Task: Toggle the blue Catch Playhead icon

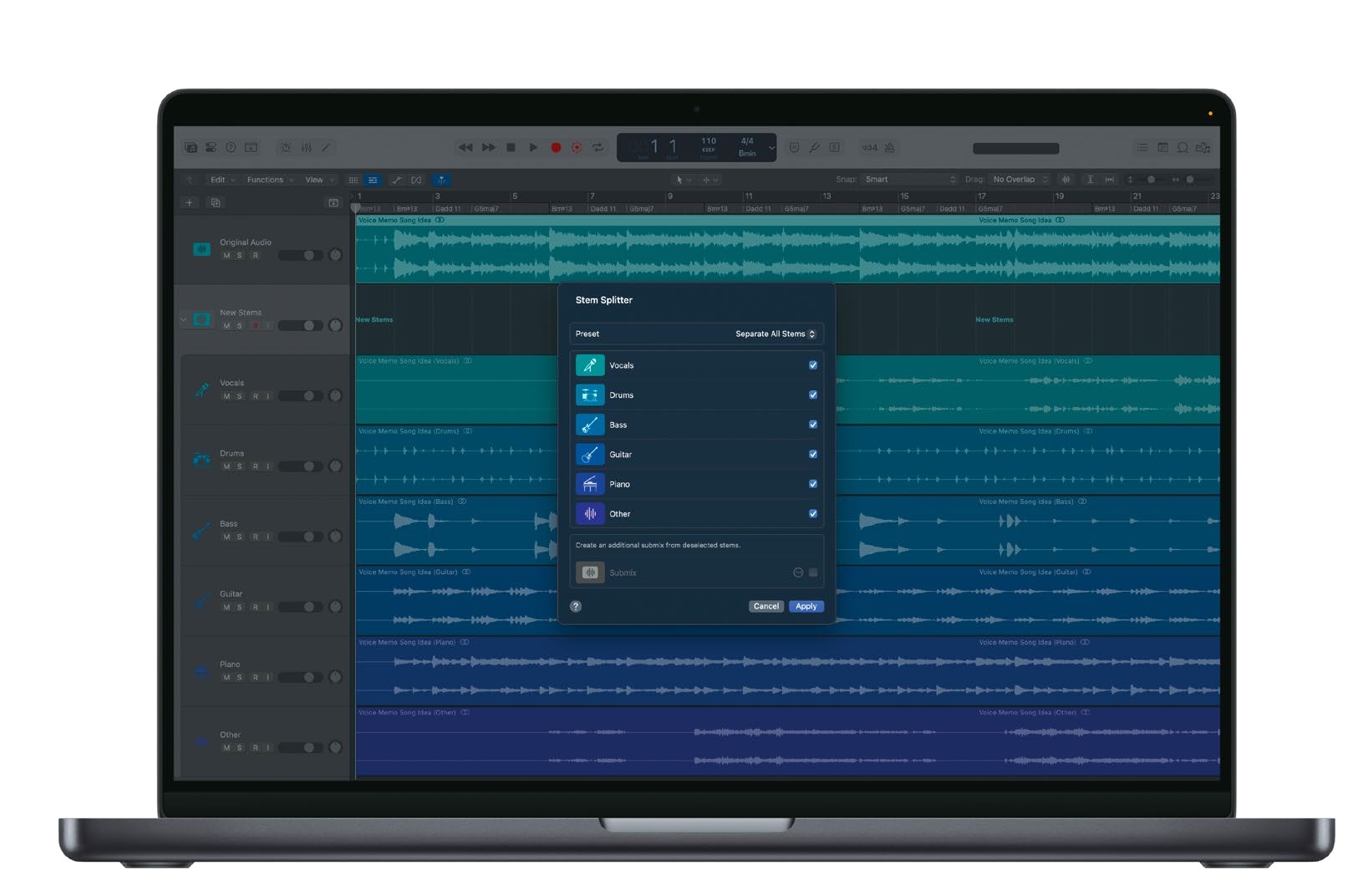Action: pyautogui.click(x=441, y=180)
